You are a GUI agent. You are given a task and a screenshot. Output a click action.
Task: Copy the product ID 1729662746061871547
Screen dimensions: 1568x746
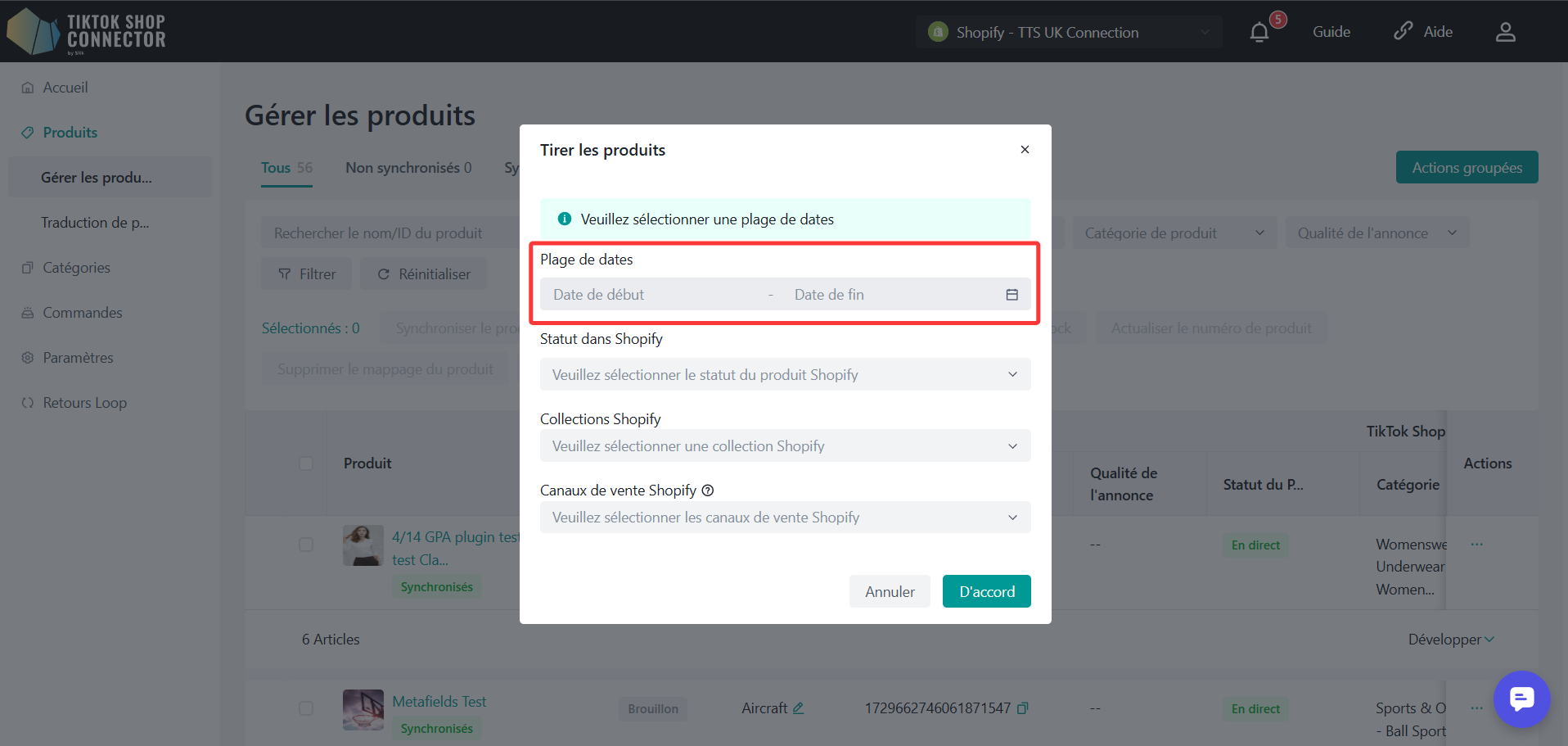click(1022, 708)
